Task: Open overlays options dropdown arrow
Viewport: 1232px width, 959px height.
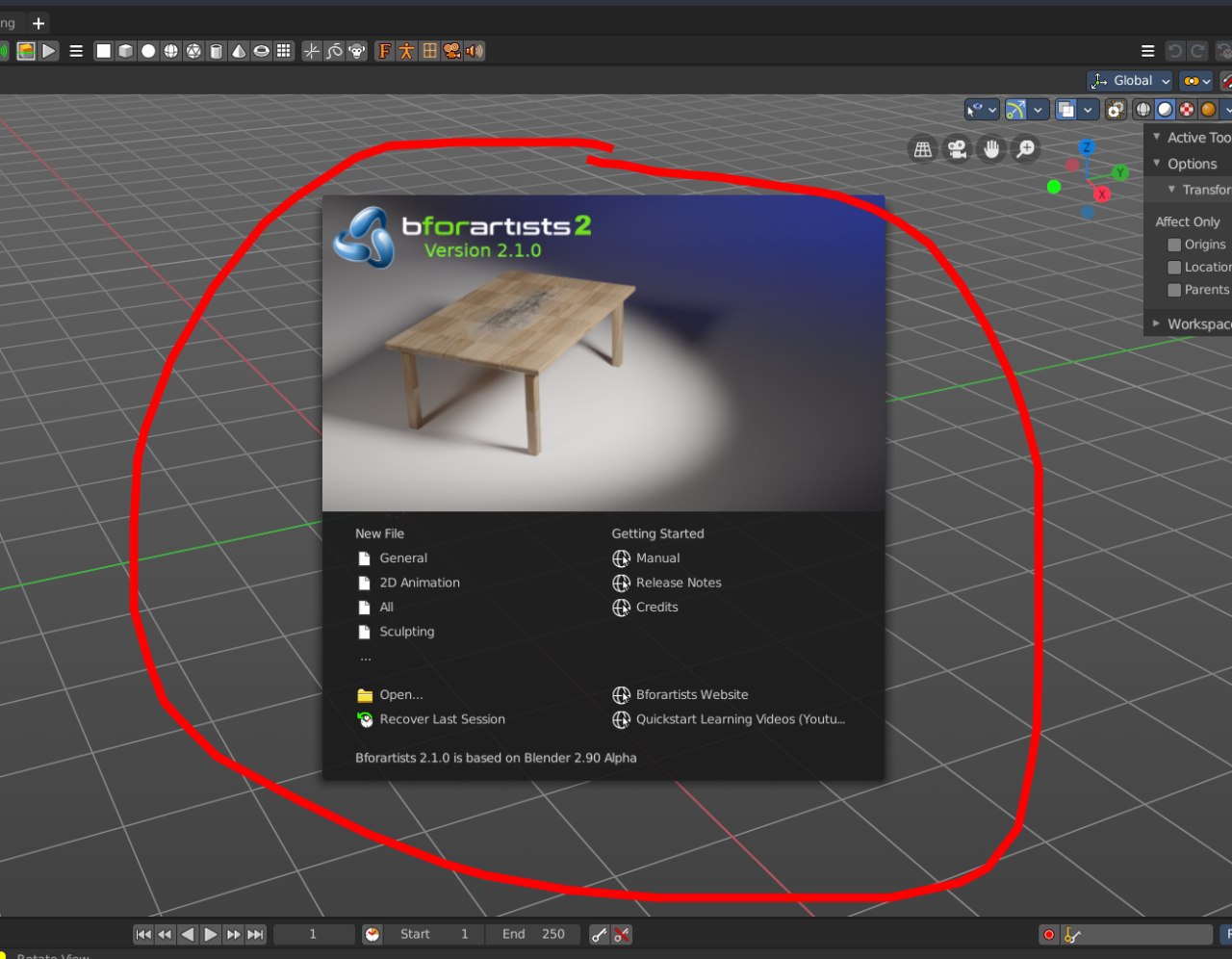Action: click(1088, 110)
